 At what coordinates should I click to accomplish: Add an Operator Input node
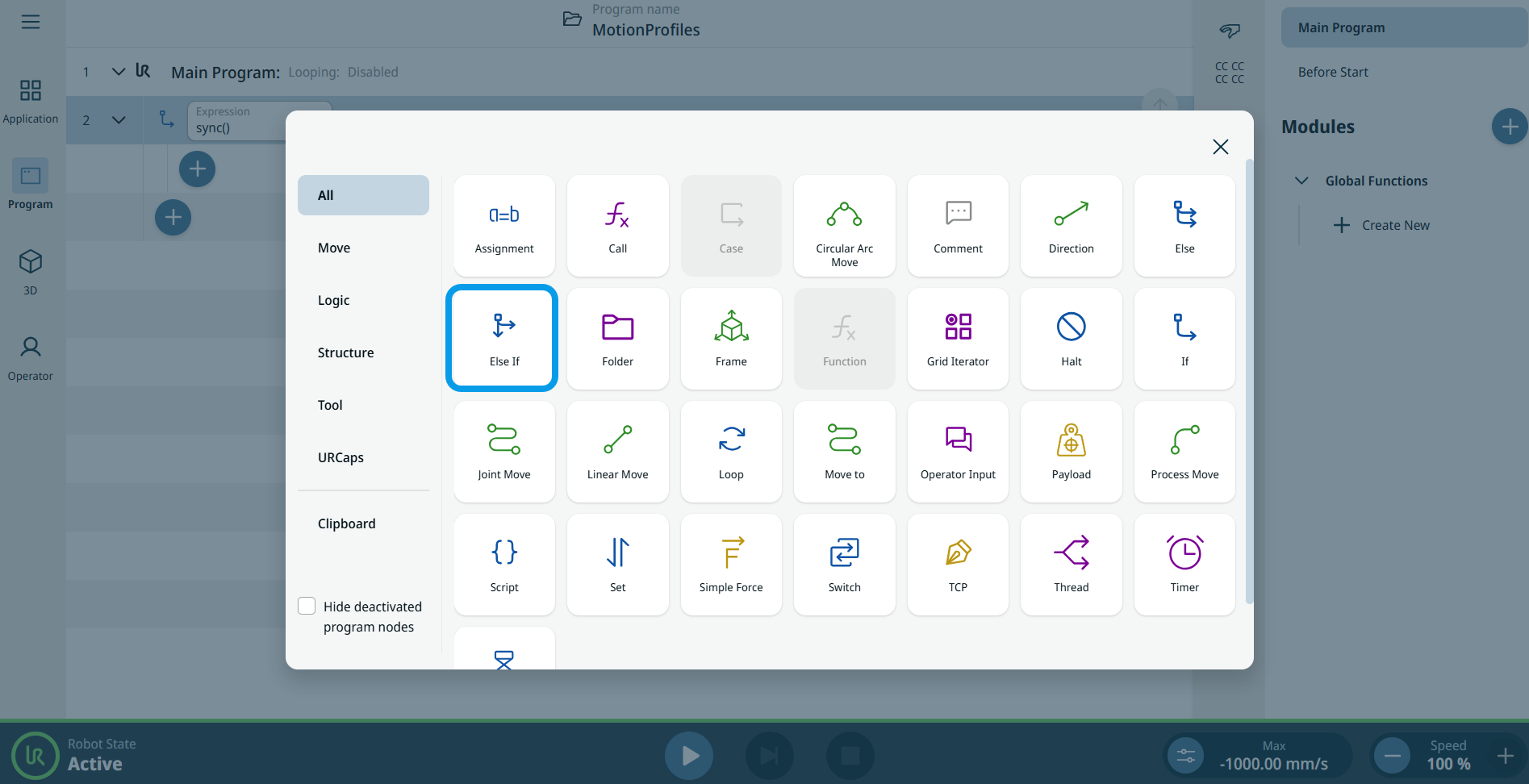[x=958, y=452]
